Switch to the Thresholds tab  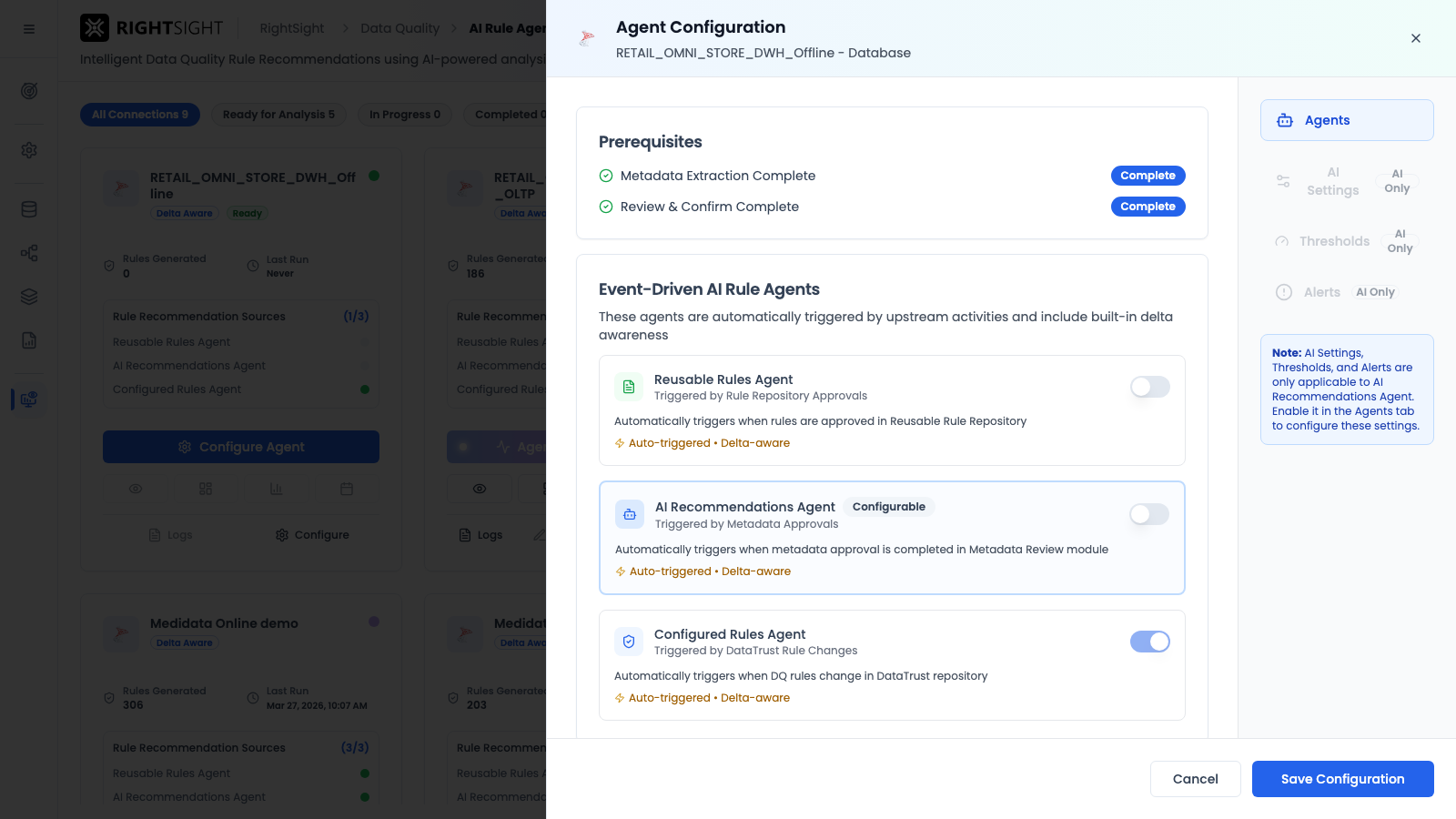click(x=1347, y=241)
